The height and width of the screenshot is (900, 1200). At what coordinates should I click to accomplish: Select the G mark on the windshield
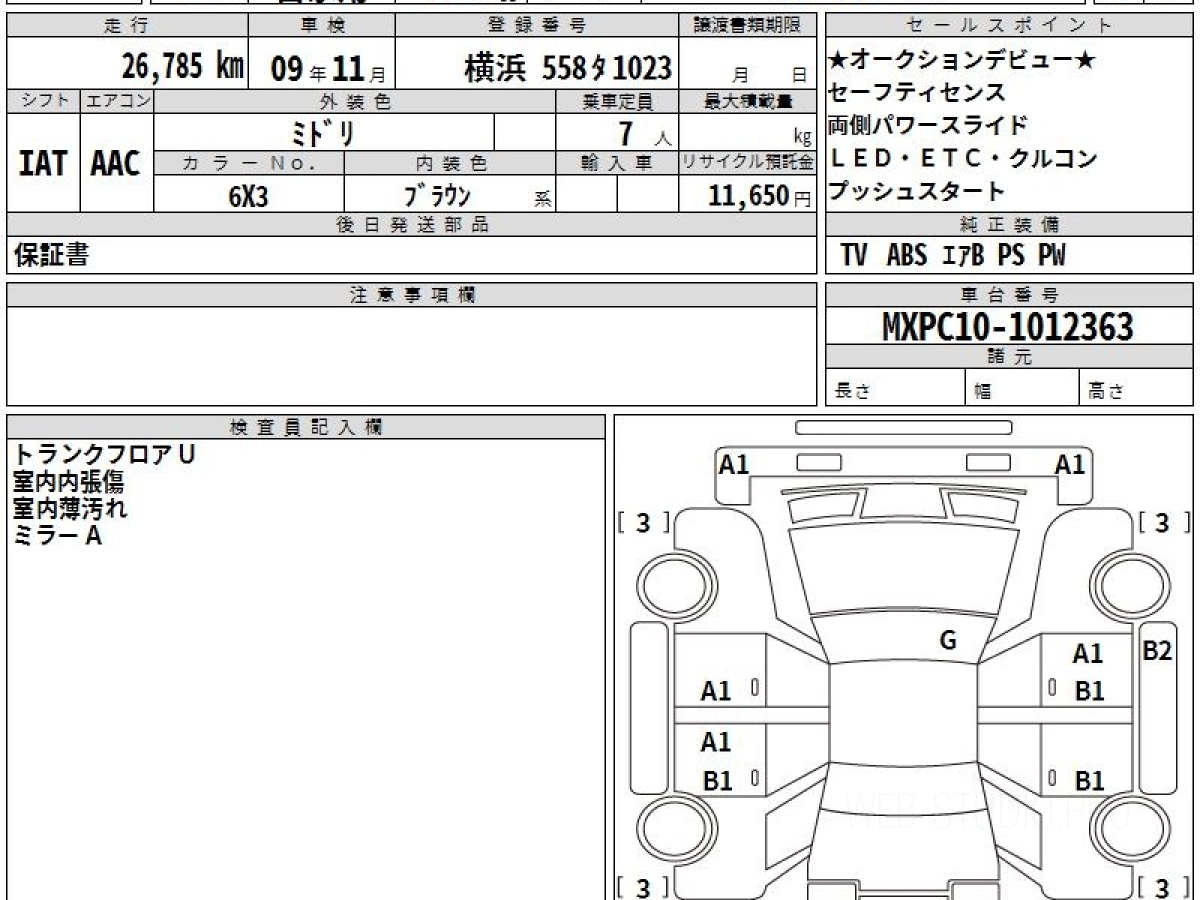click(x=947, y=641)
